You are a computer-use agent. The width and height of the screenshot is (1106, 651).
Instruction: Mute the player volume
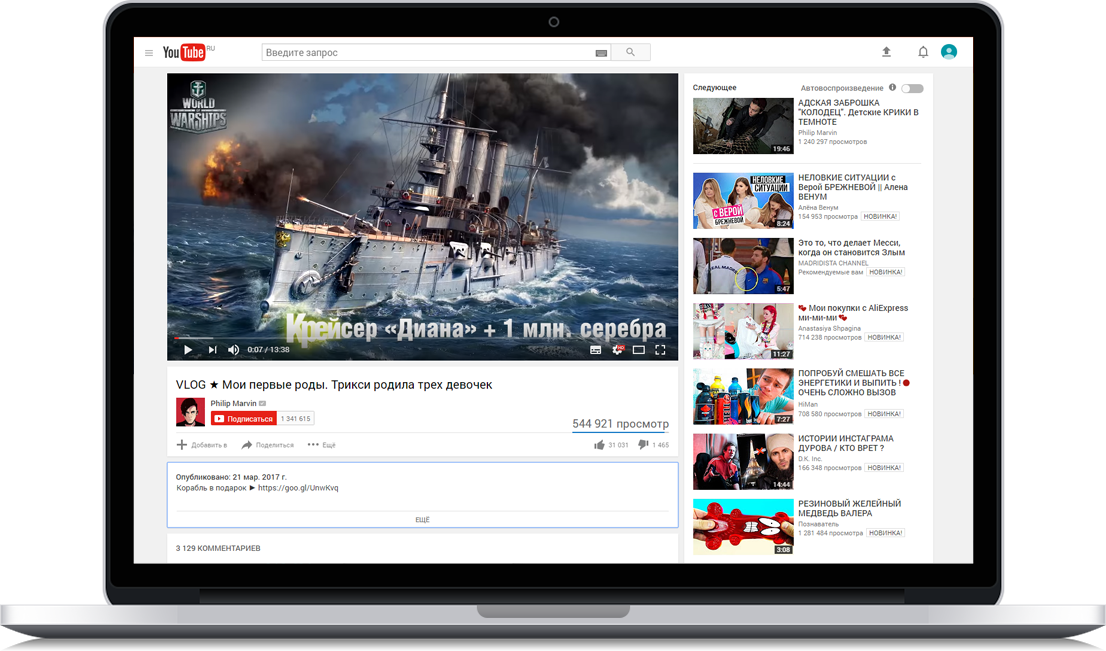click(x=233, y=349)
